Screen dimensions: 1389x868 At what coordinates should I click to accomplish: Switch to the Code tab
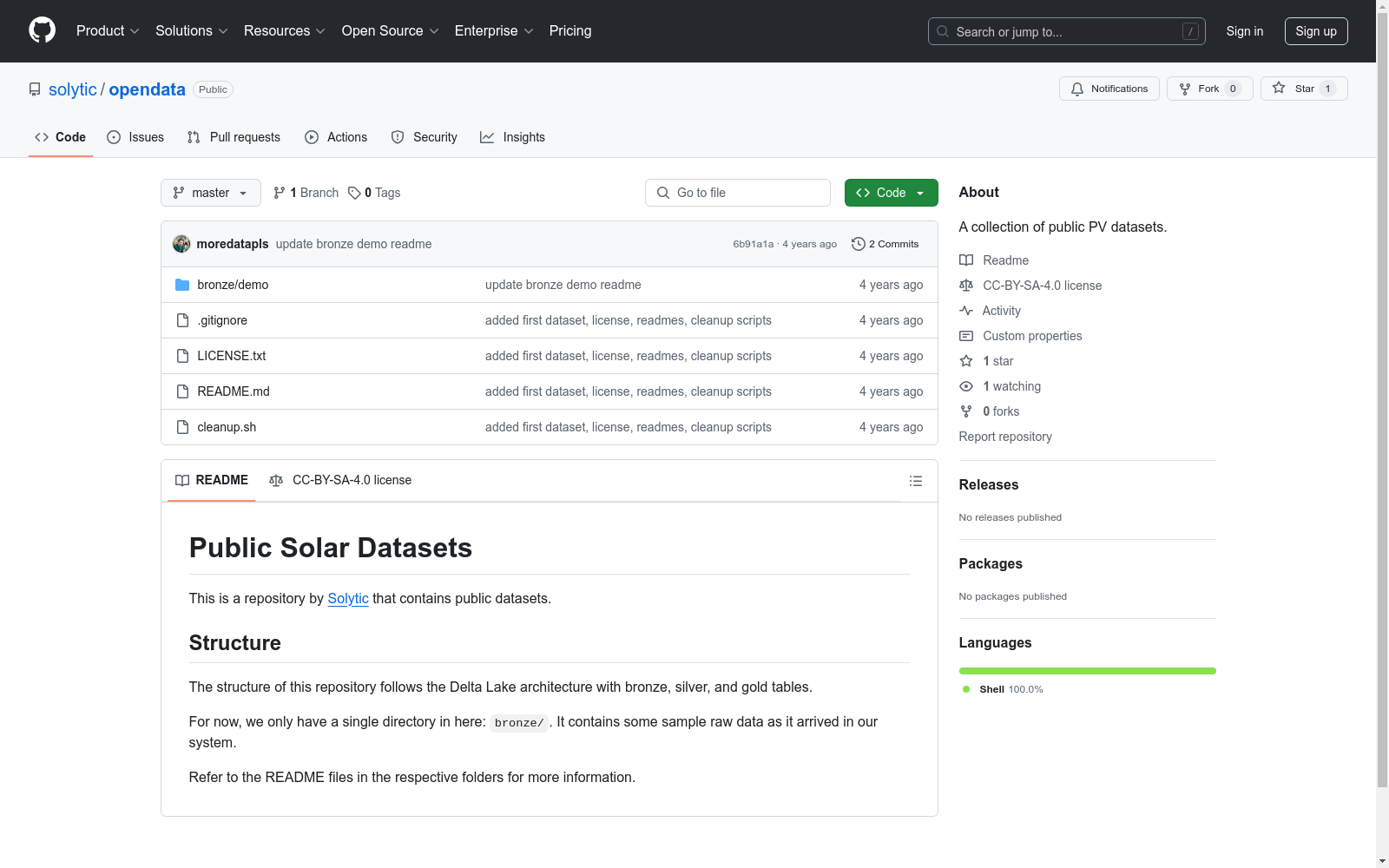(x=61, y=137)
